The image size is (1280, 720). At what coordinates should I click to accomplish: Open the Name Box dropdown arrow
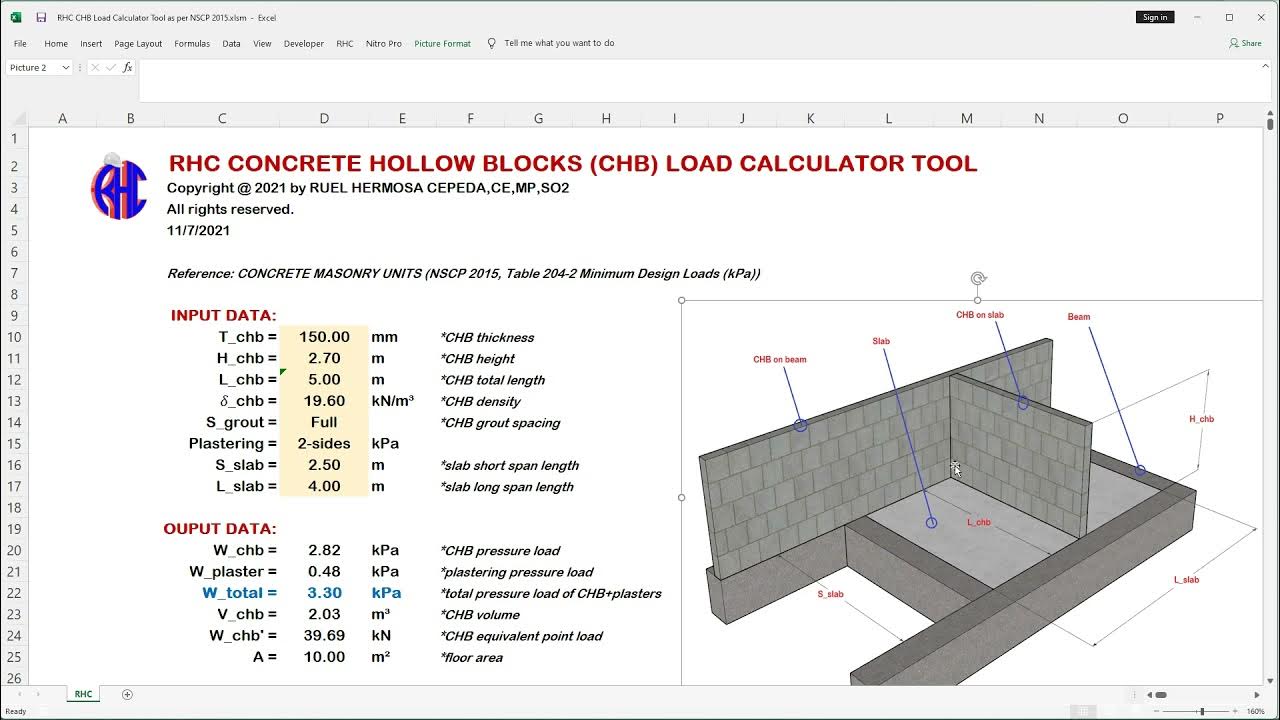pyautogui.click(x=65, y=67)
